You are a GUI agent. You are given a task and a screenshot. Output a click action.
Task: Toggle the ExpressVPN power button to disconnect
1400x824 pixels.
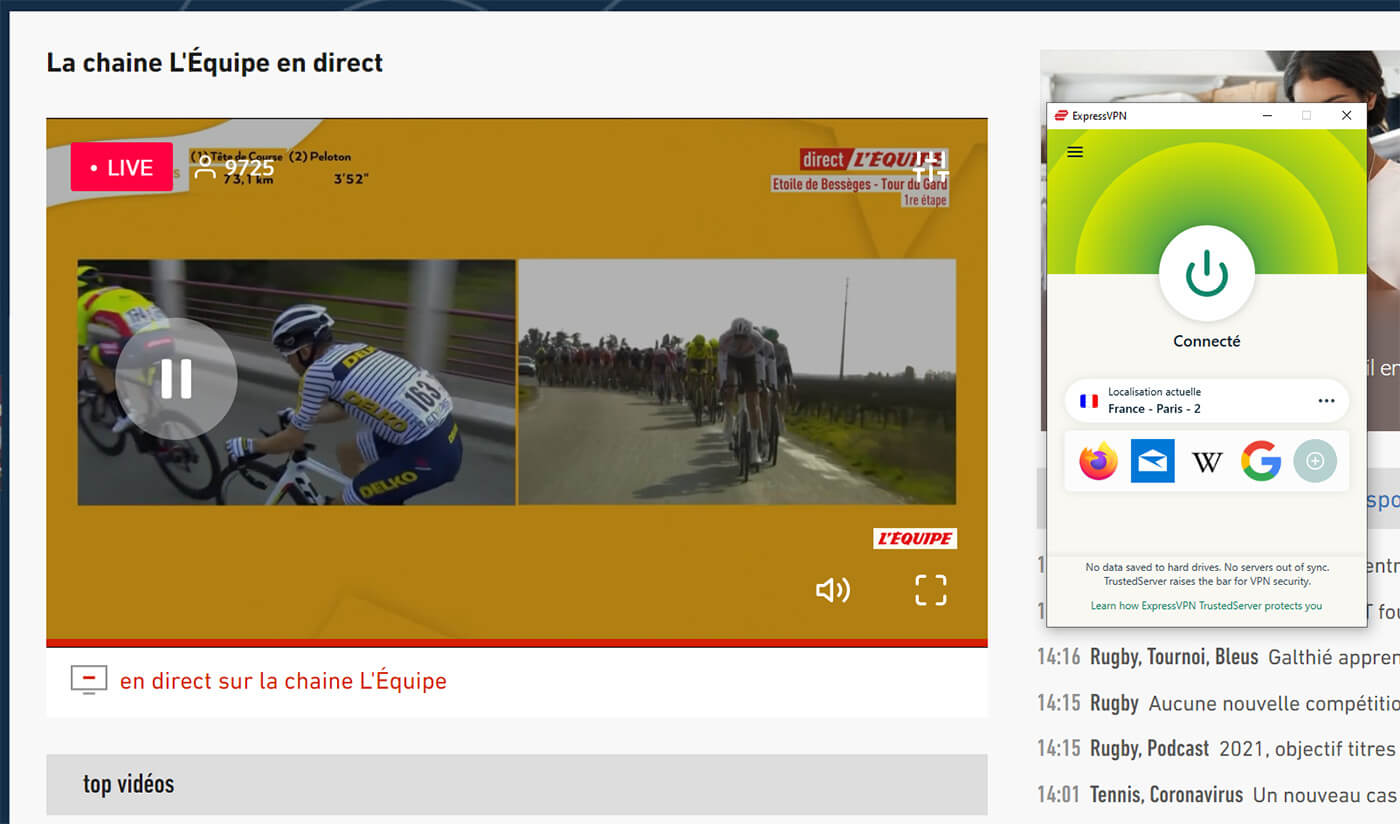(1207, 274)
